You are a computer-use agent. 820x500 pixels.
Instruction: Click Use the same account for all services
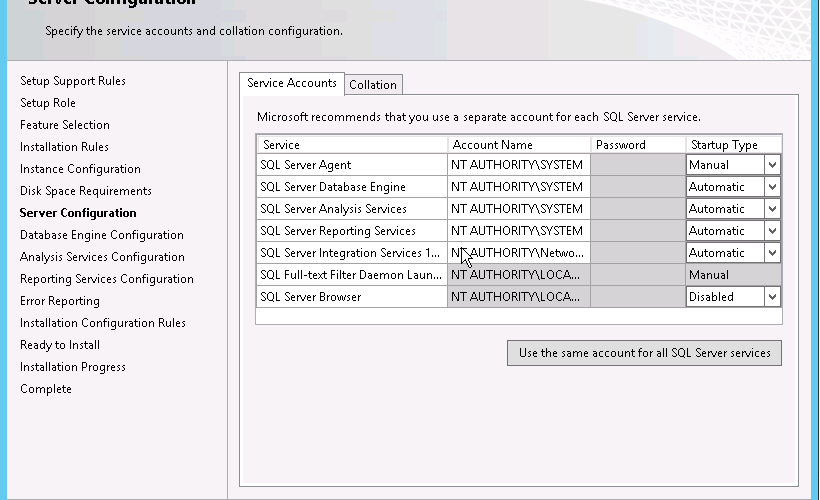point(644,353)
